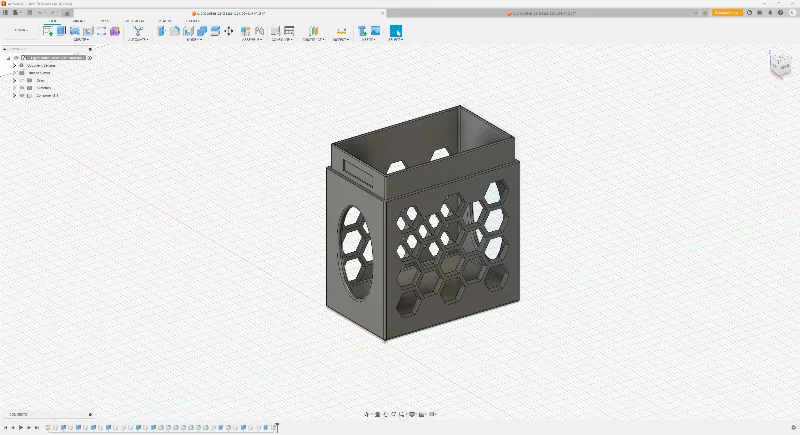Open the Modify menu dropdown
This screenshot has width=800, height=435.
click(193, 39)
